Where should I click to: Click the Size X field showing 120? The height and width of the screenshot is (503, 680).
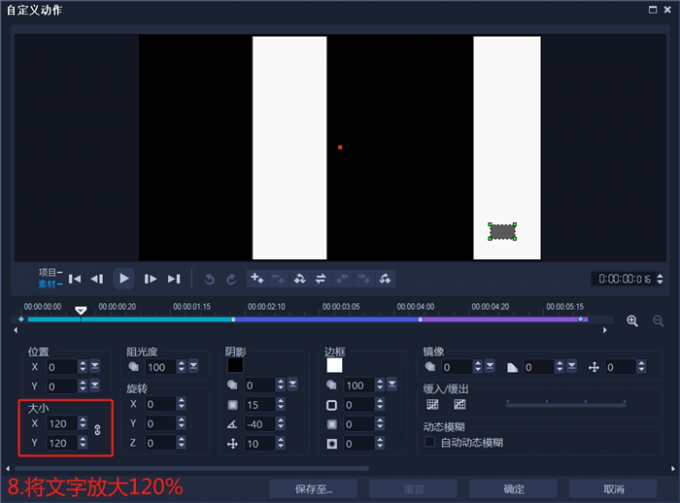pos(62,423)
